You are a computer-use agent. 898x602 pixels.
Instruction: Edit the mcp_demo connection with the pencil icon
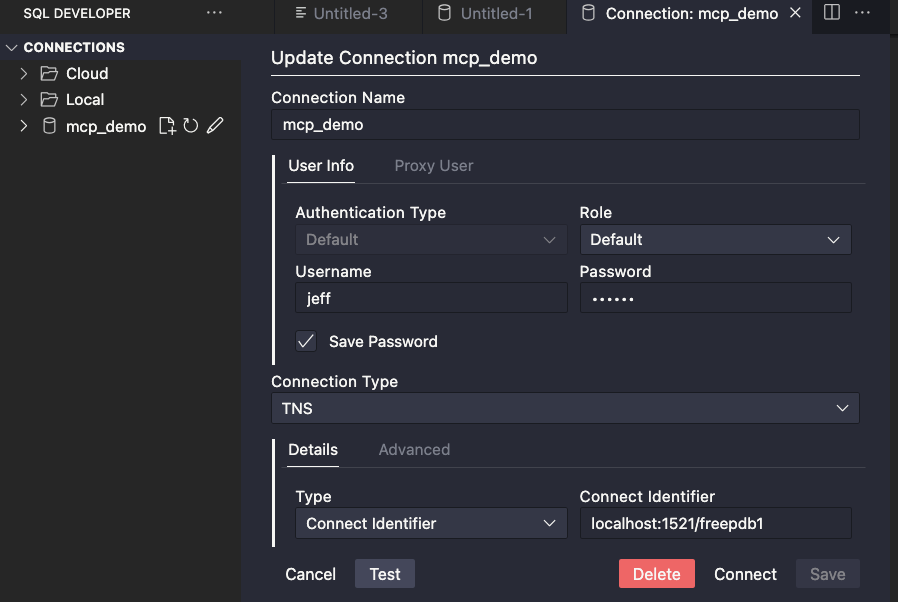coord(215,125)
